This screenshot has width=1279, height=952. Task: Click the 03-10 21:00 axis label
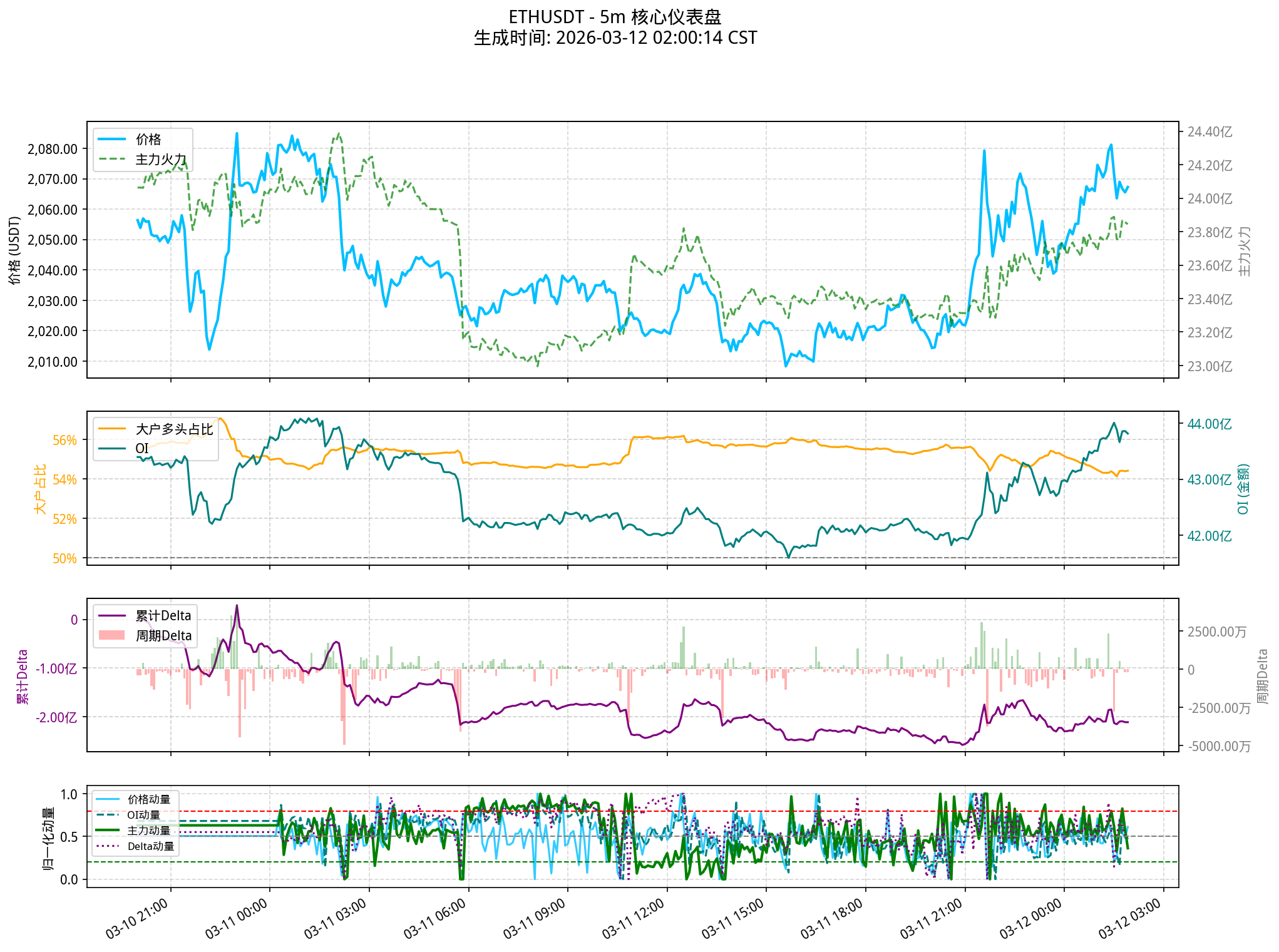(x=136, y=919)
